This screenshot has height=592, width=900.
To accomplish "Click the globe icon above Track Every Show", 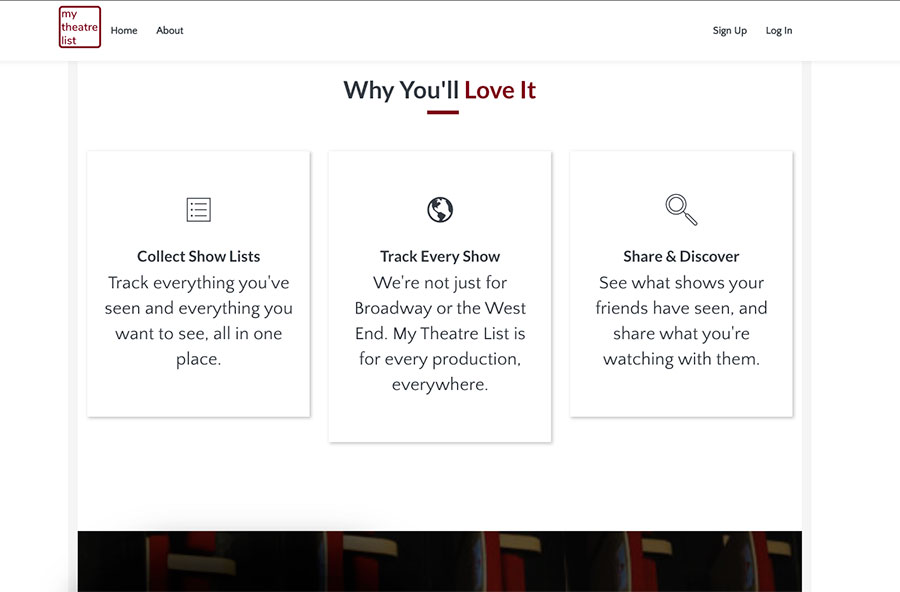I will 440,210.
